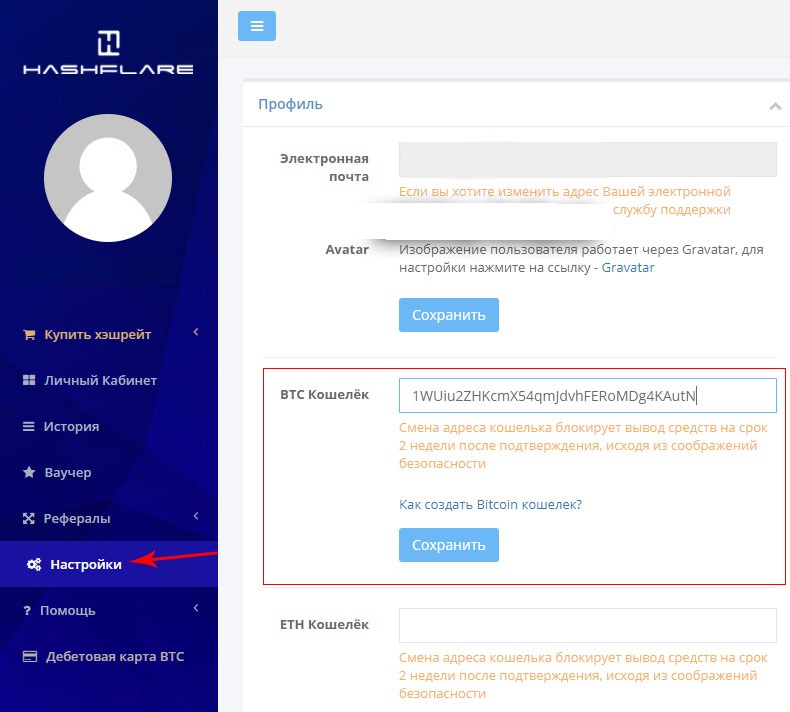Open the Купить хэшрейт menu item

point(98,335)
